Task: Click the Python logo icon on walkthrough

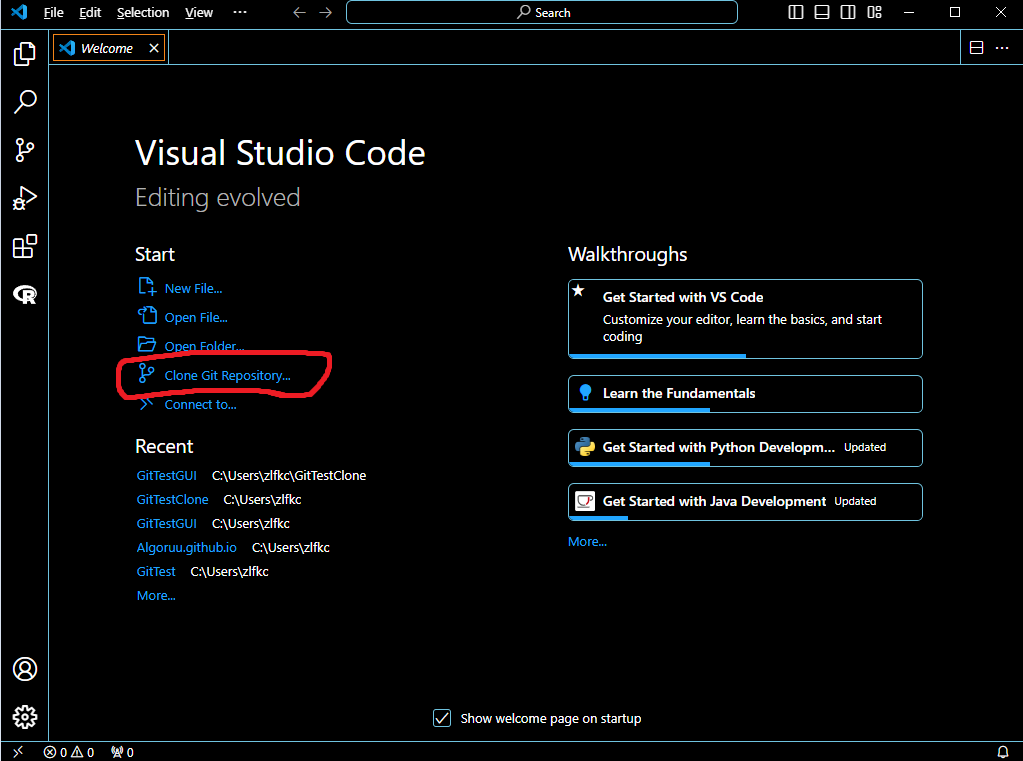Action: point(585,446)
